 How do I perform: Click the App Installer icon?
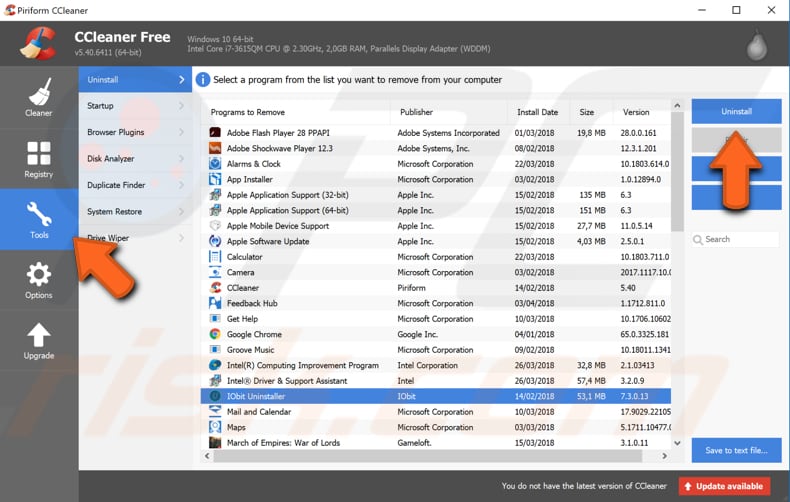(x=215, y=179)
